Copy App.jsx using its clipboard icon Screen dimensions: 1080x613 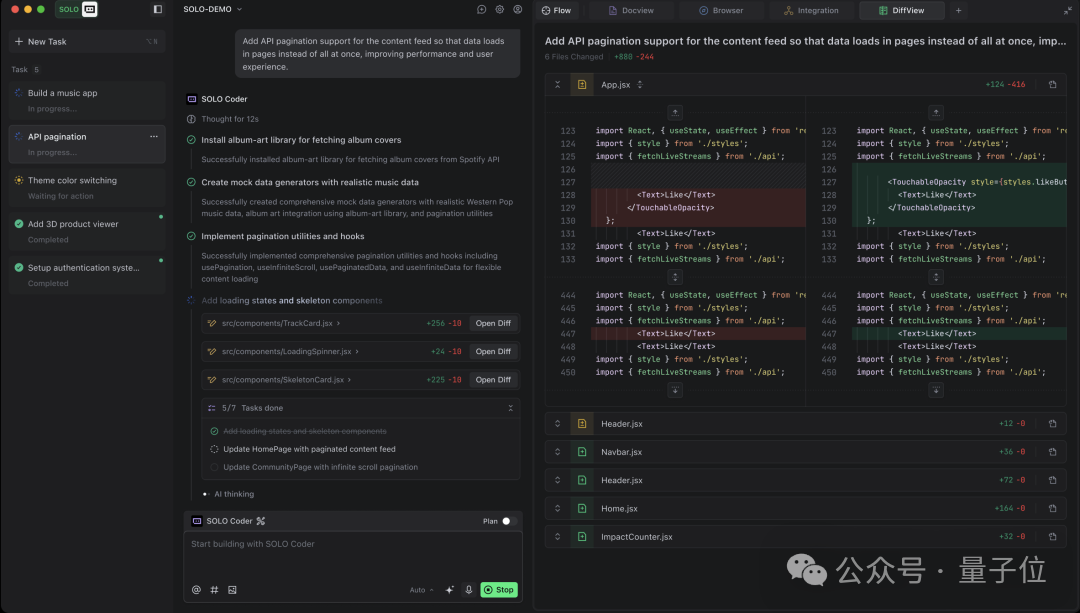[x=1052, y=85]
